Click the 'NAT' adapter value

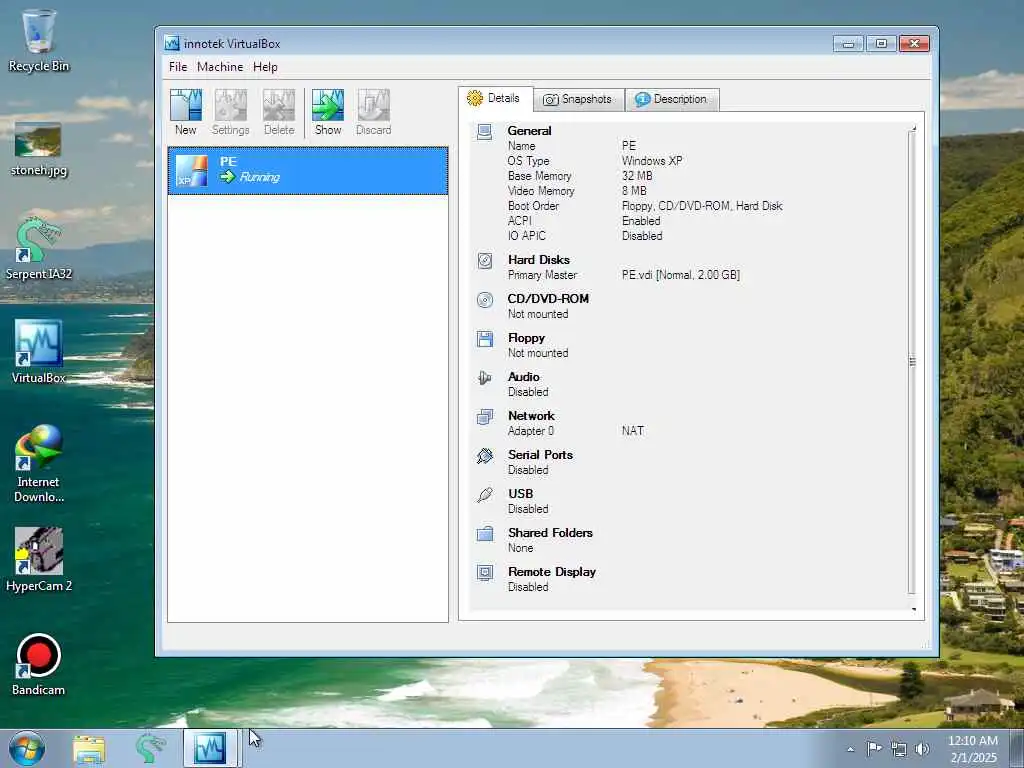pos(633,431)
